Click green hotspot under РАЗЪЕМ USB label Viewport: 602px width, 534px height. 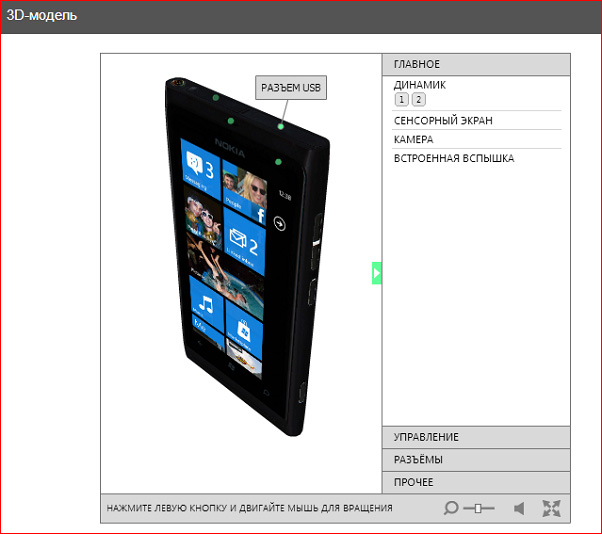pyautogui.click(x=281, y=126)
